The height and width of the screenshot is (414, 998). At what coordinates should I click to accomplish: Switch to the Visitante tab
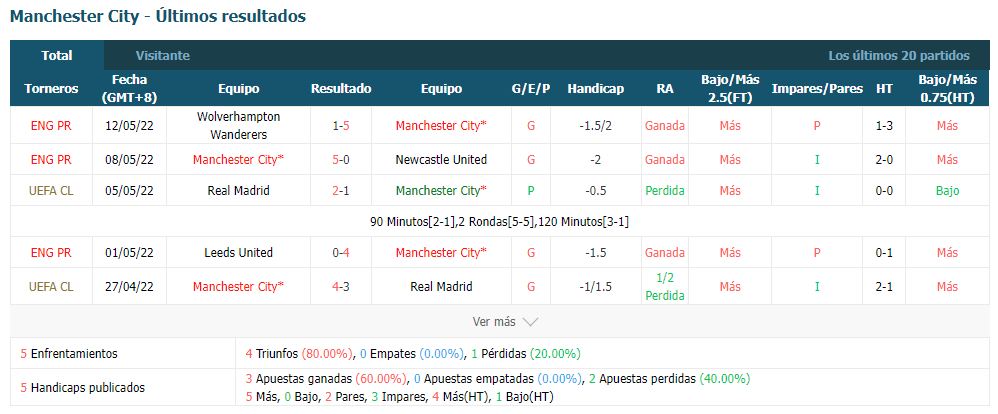(162, 55)
